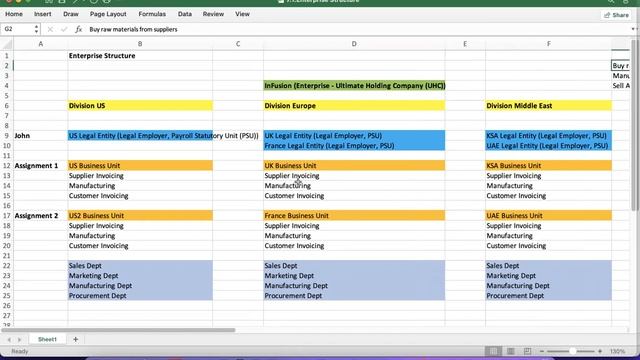Select the 'Division Middle East' cell

point(549,106)
